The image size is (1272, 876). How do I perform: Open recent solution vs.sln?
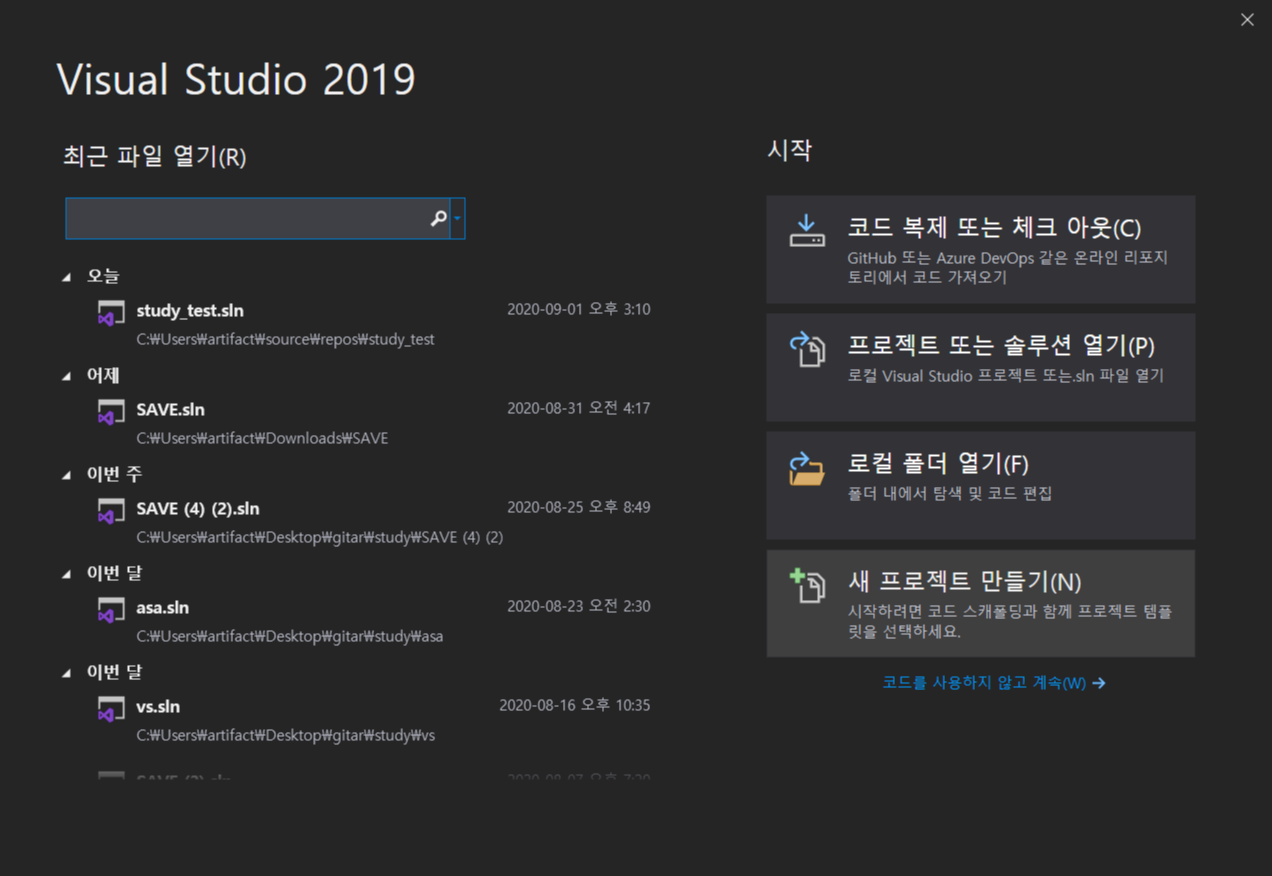(x=158, y=707)
